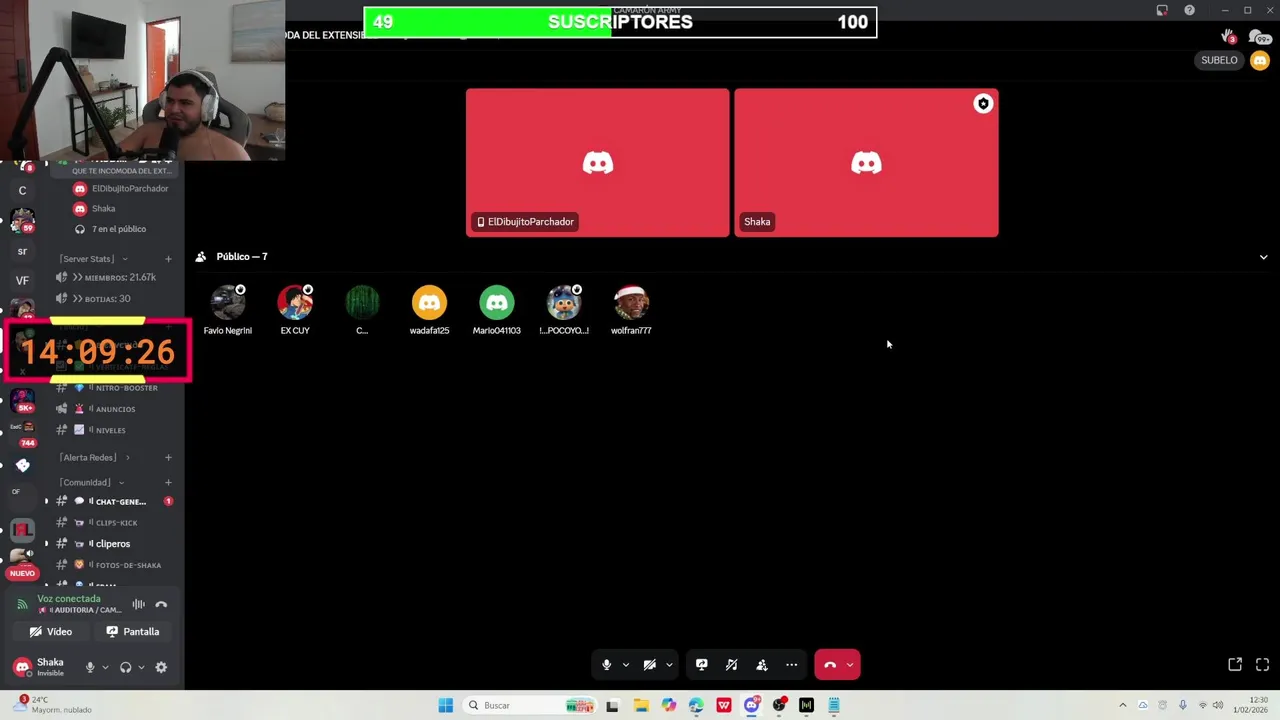Open EX CUY audience avatar

295,302
